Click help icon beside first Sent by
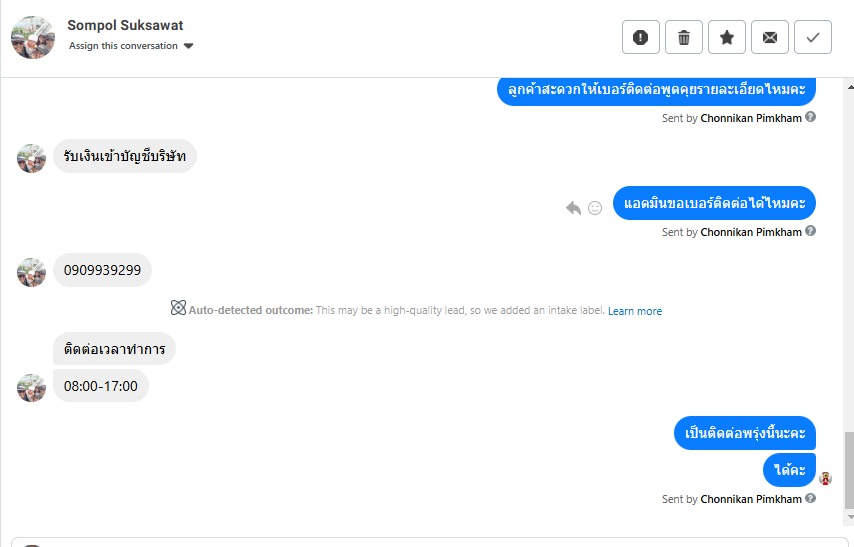Image resolution: width=854 pixels, height=547 pixels. point(811,117)
